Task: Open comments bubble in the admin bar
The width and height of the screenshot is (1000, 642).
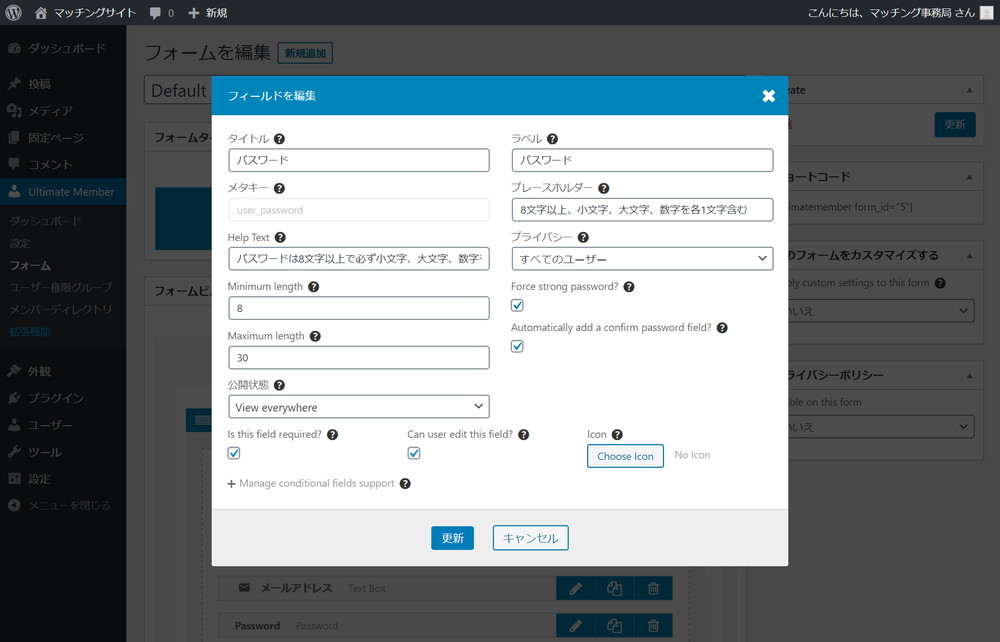Action: pyautogui.click(x=161, y=13)
